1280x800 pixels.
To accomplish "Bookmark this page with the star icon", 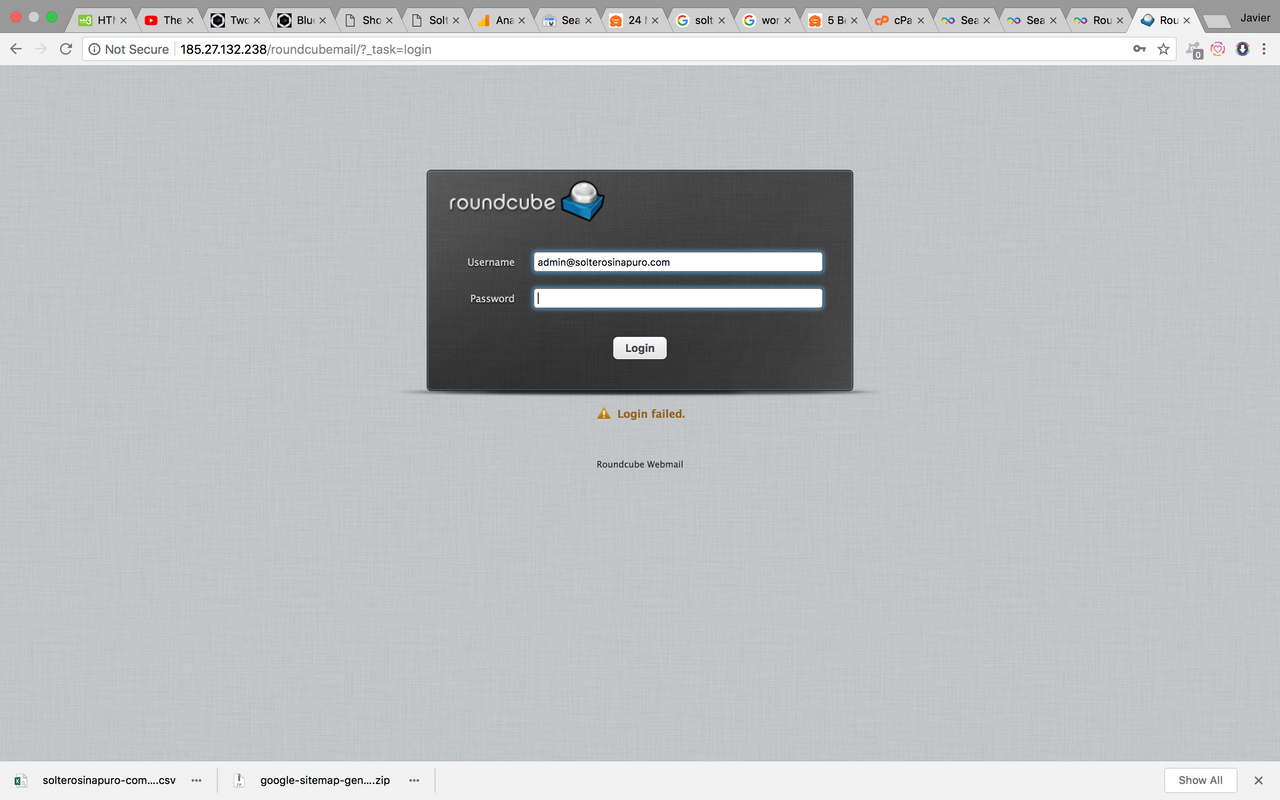I will (x=1163, y=49).
